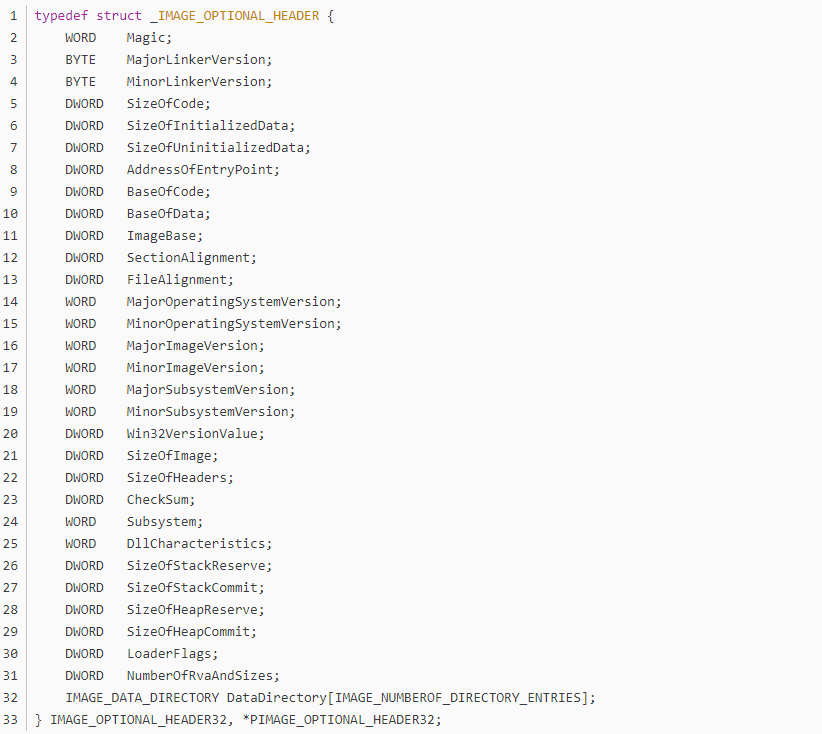Click MinorSubsystemVersion field

tap(207, 412)
